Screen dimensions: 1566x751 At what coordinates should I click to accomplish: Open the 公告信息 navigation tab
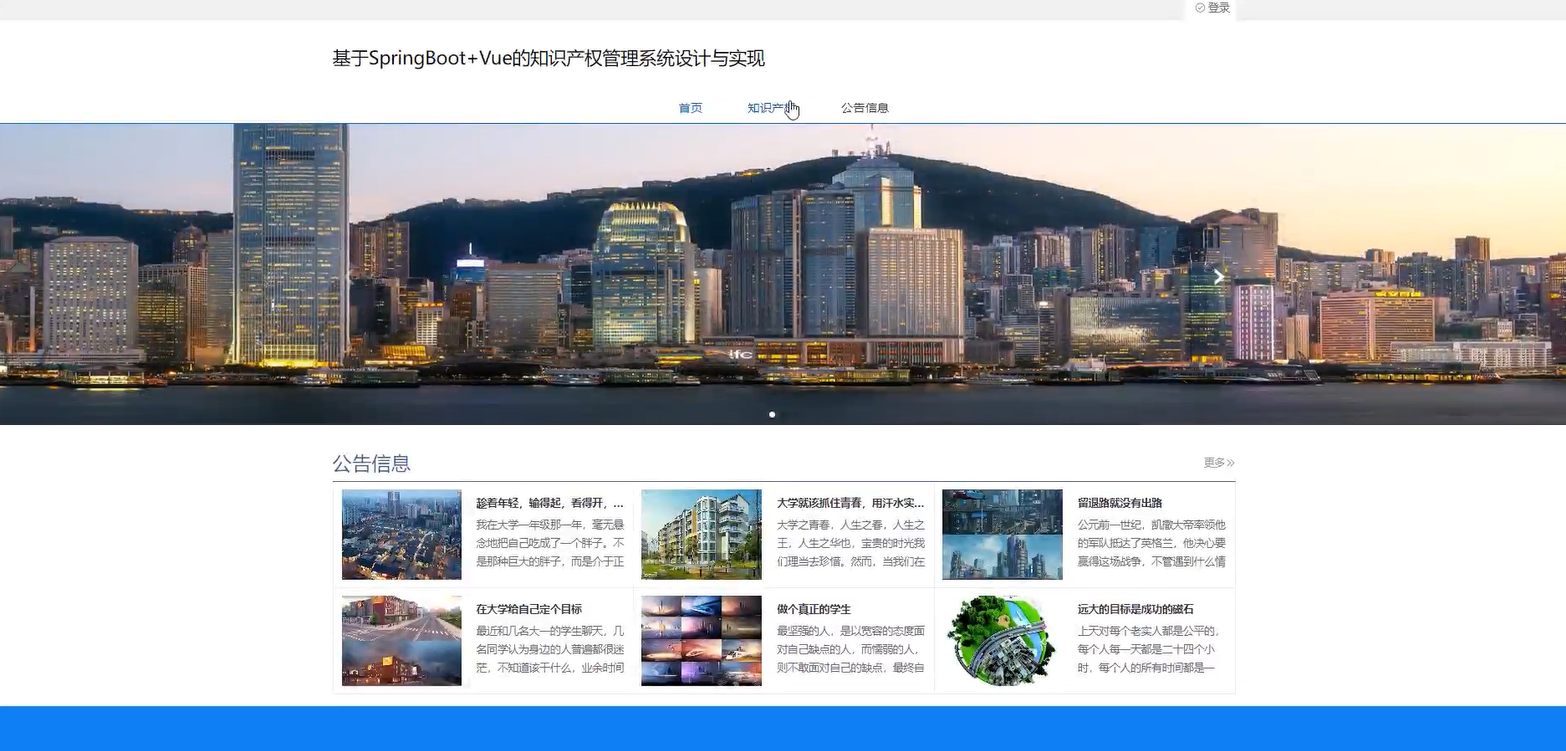(x=864, y=107)
